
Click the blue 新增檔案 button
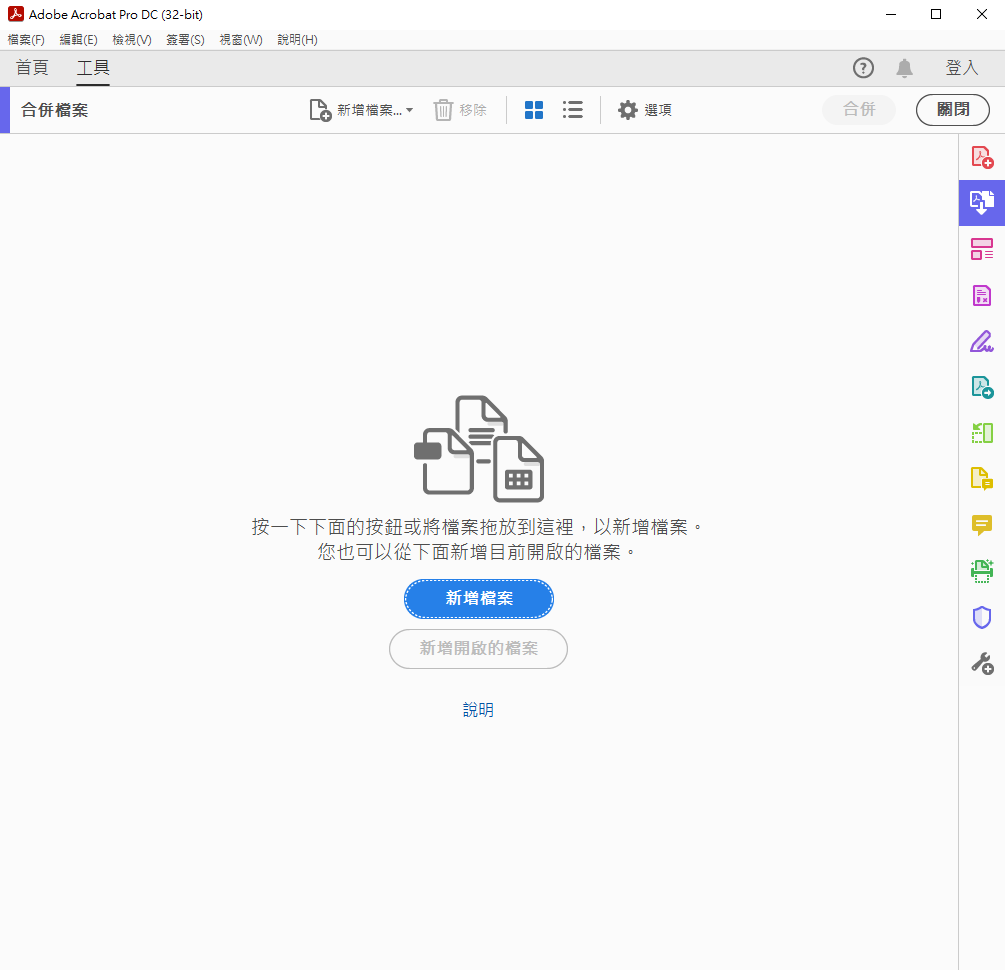coord(478,599)
